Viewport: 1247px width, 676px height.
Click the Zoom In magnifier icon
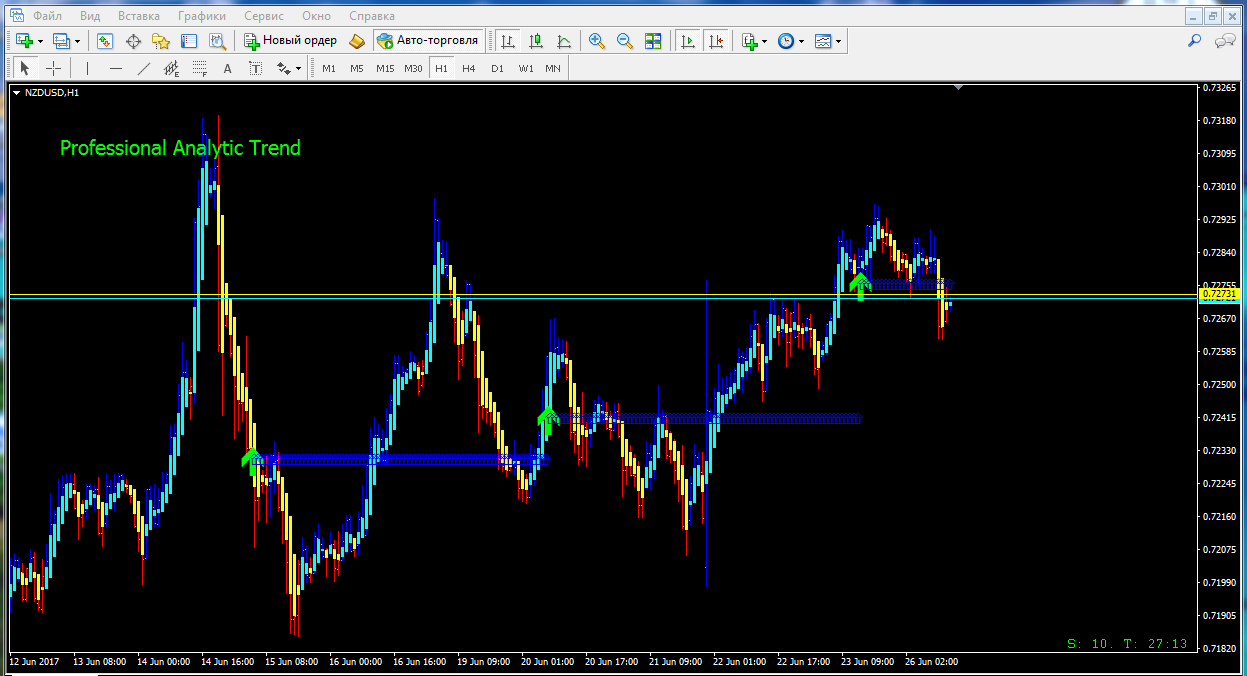597,41
